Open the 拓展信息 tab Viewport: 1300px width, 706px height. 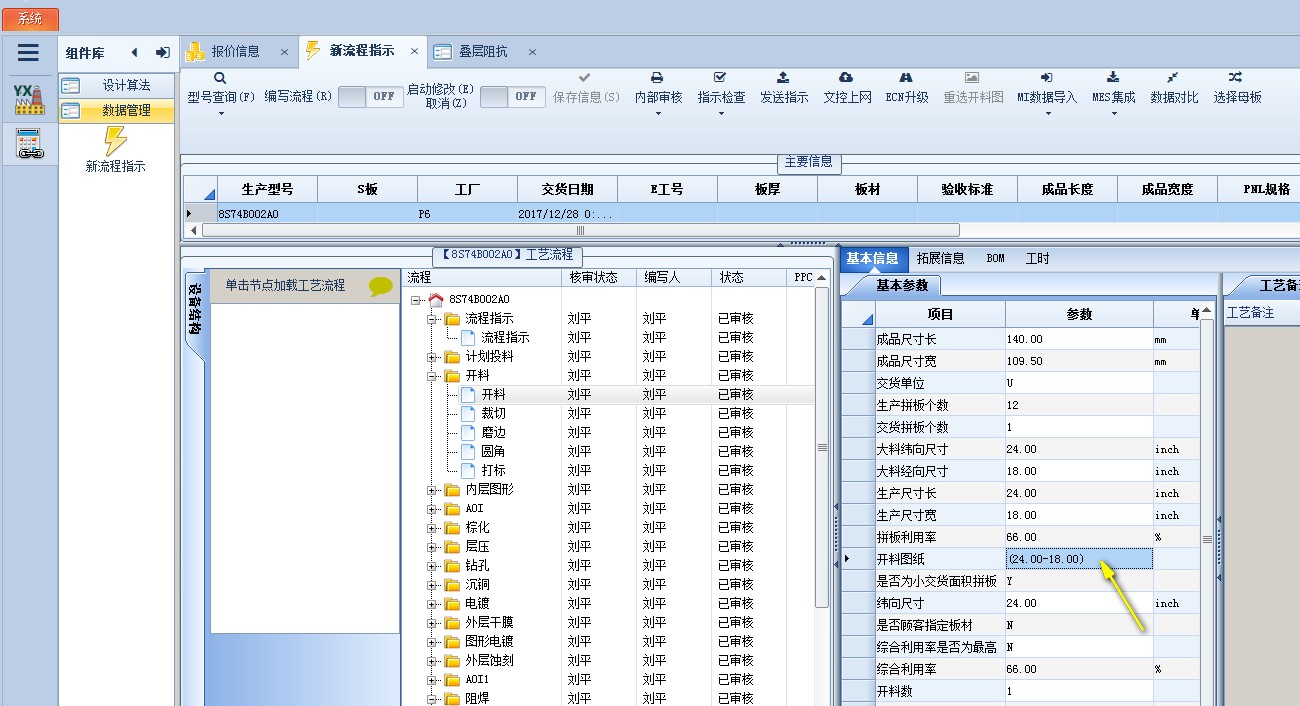pyautogui.click(x=940, y=258)
